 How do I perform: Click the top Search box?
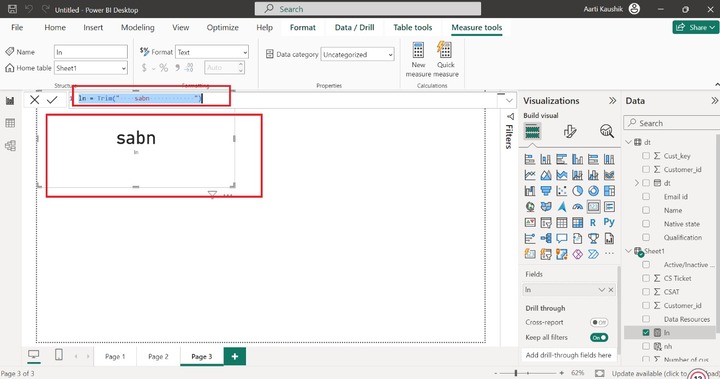click(x=368, y=9)
